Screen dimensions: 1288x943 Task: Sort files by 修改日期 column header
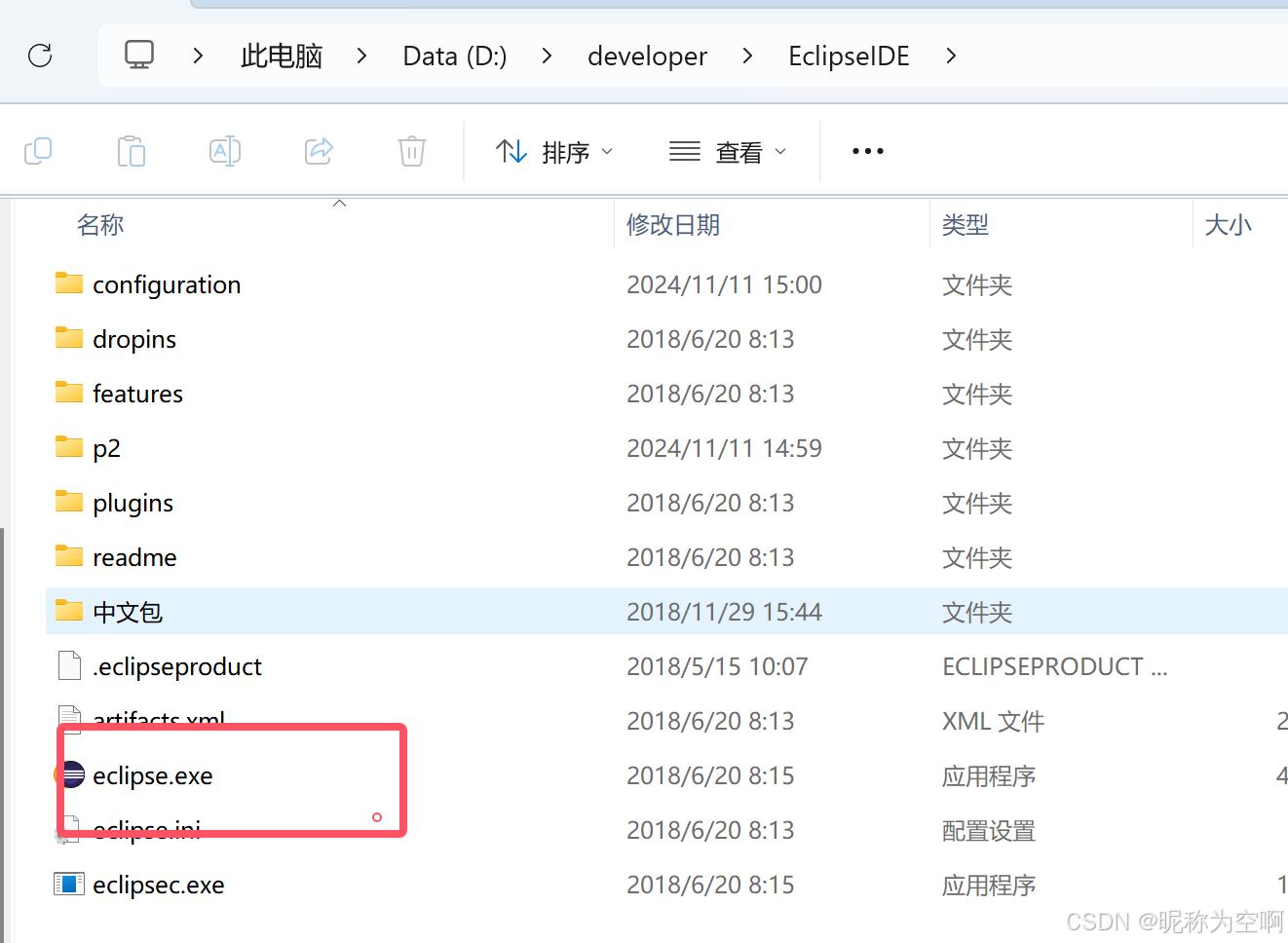coord(673,224)
